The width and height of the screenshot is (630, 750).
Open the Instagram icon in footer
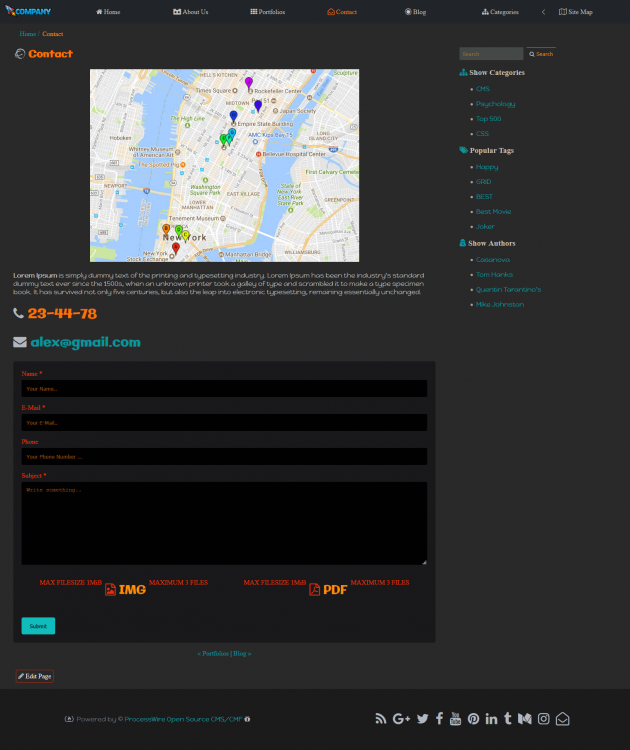tap(543, 718)
